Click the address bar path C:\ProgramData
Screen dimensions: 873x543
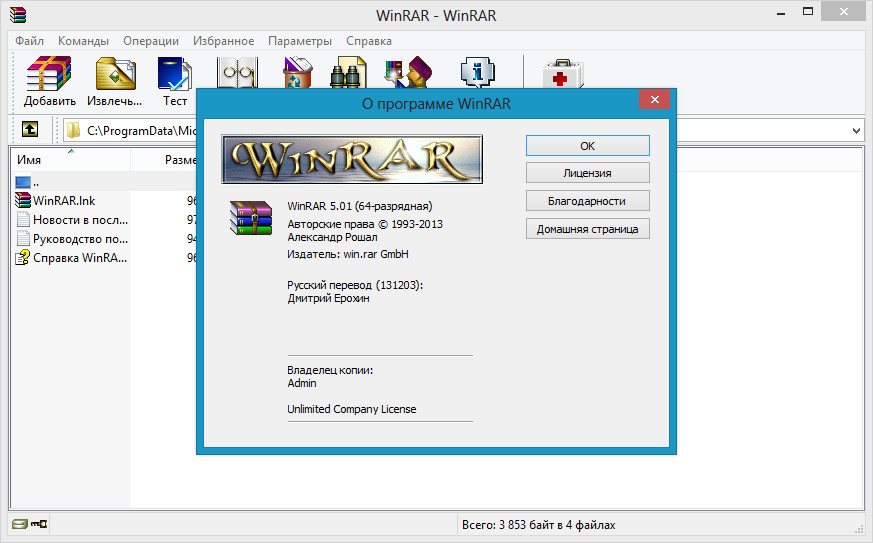coord(141,131)
